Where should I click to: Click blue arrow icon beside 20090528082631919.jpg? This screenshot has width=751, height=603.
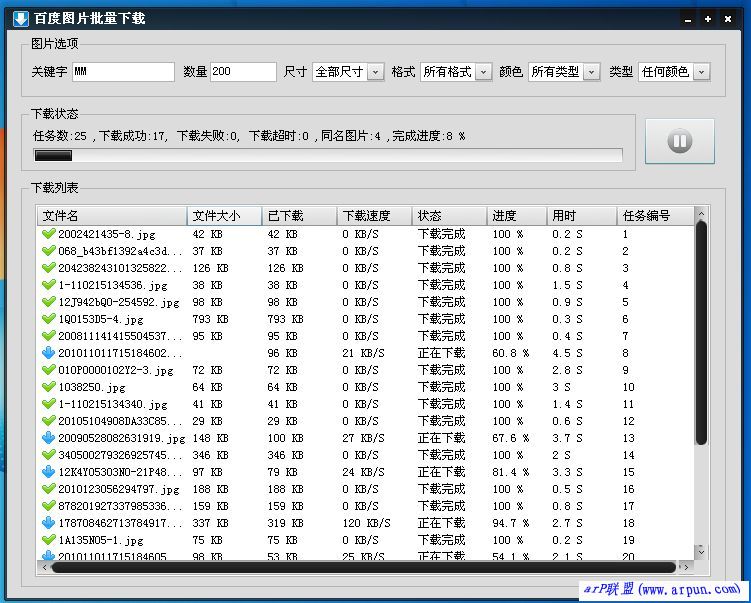pyautogui.click(x=48, y=438)
